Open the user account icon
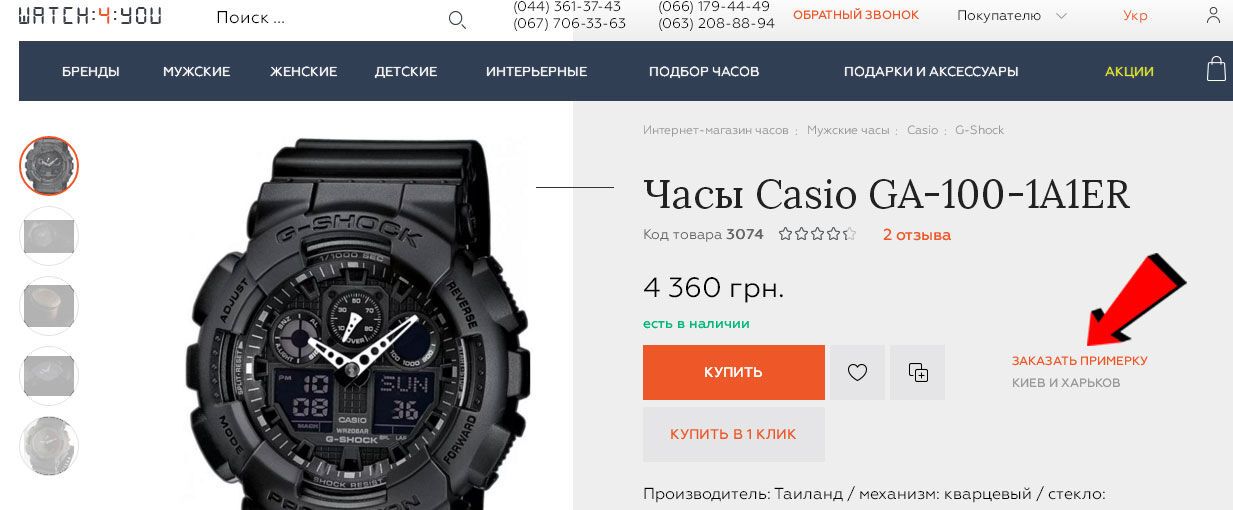 [1213, 15]
